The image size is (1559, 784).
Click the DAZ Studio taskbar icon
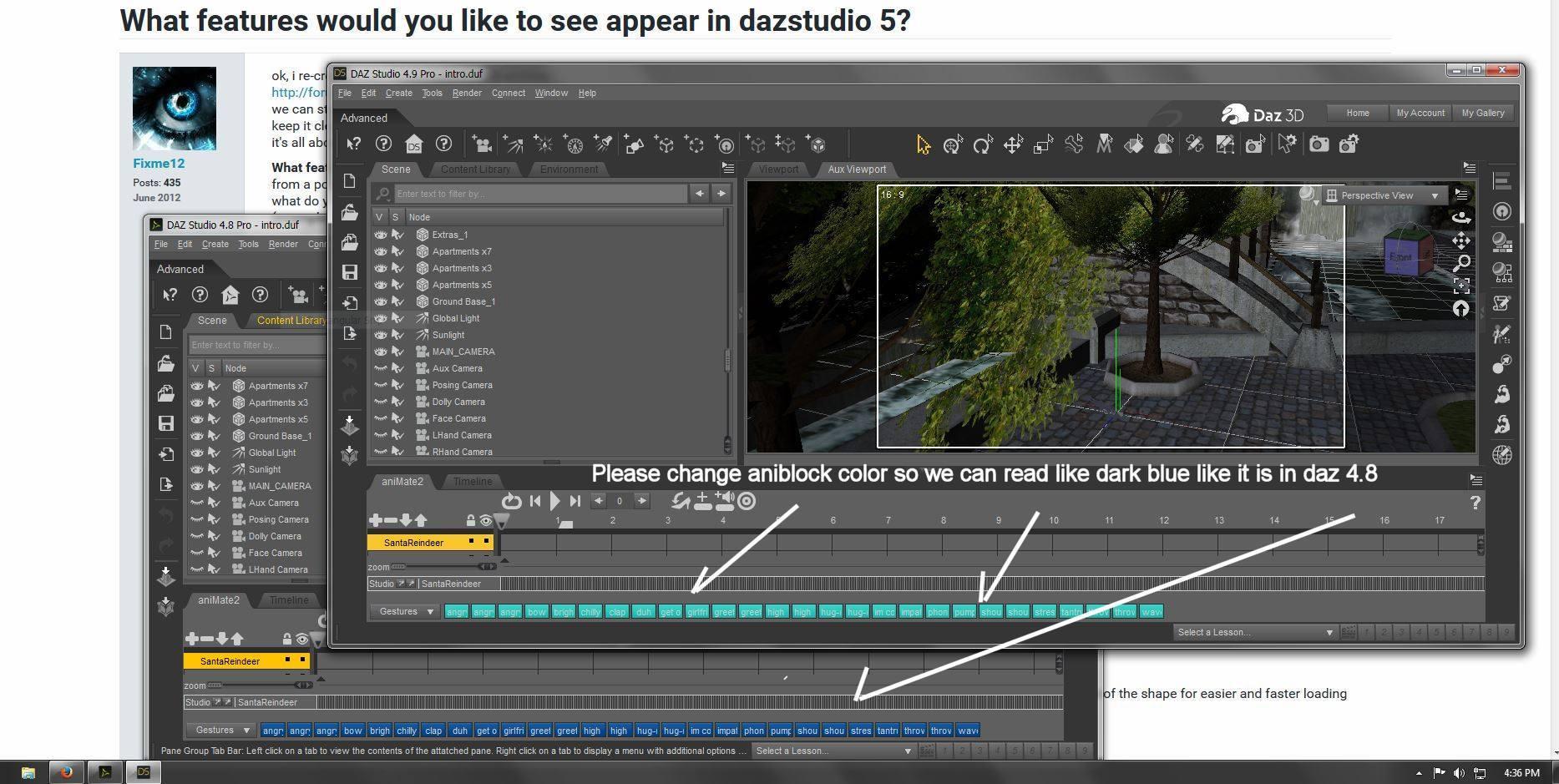click(x=143, y=772)
